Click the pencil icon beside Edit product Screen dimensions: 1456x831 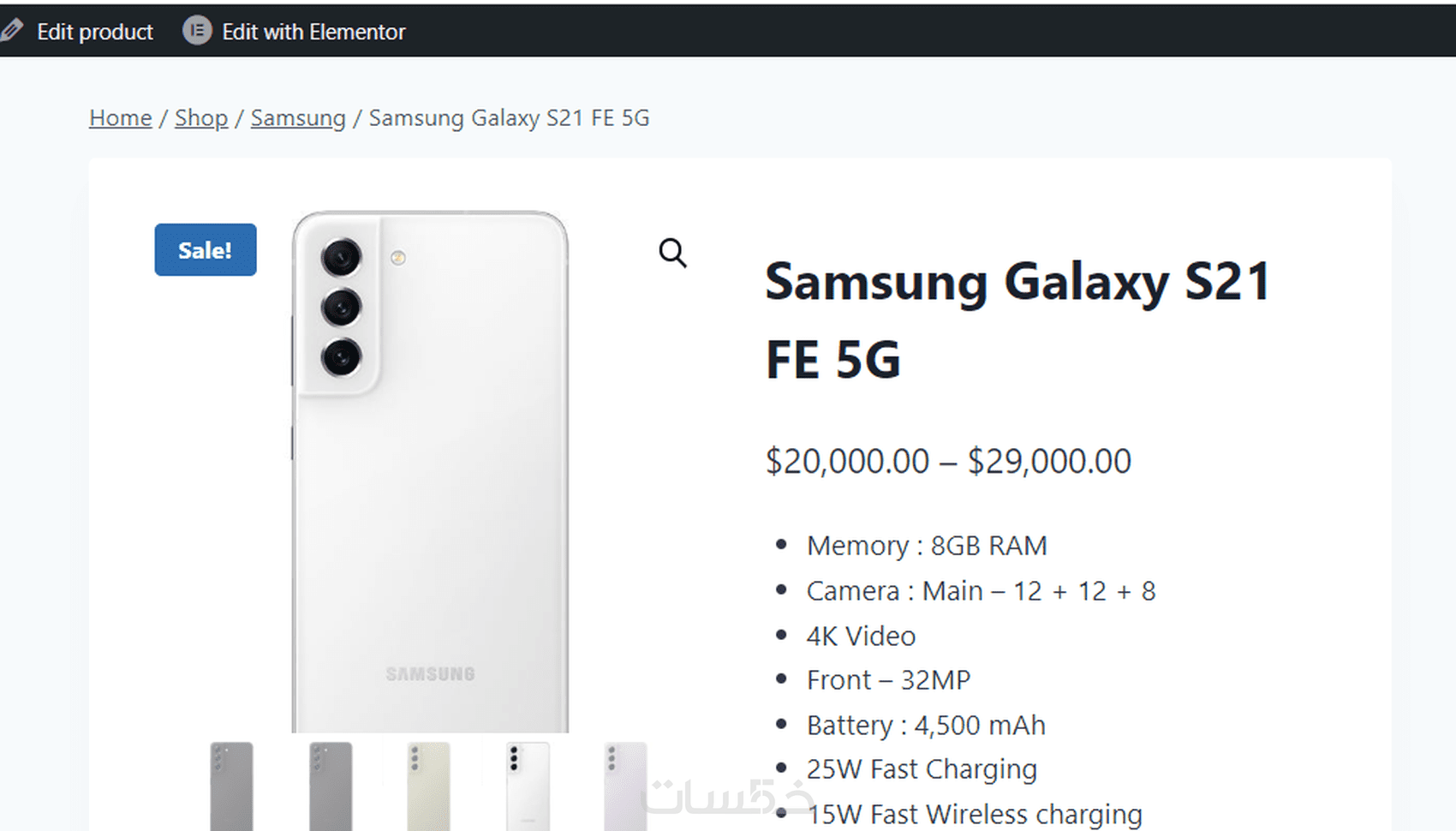coord(12,31)
